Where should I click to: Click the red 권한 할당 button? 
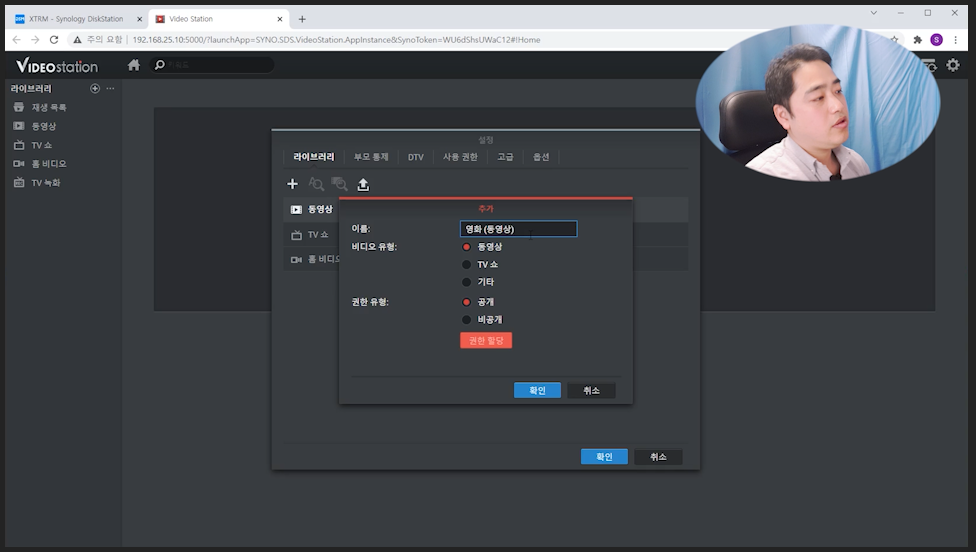pos(486,340)
